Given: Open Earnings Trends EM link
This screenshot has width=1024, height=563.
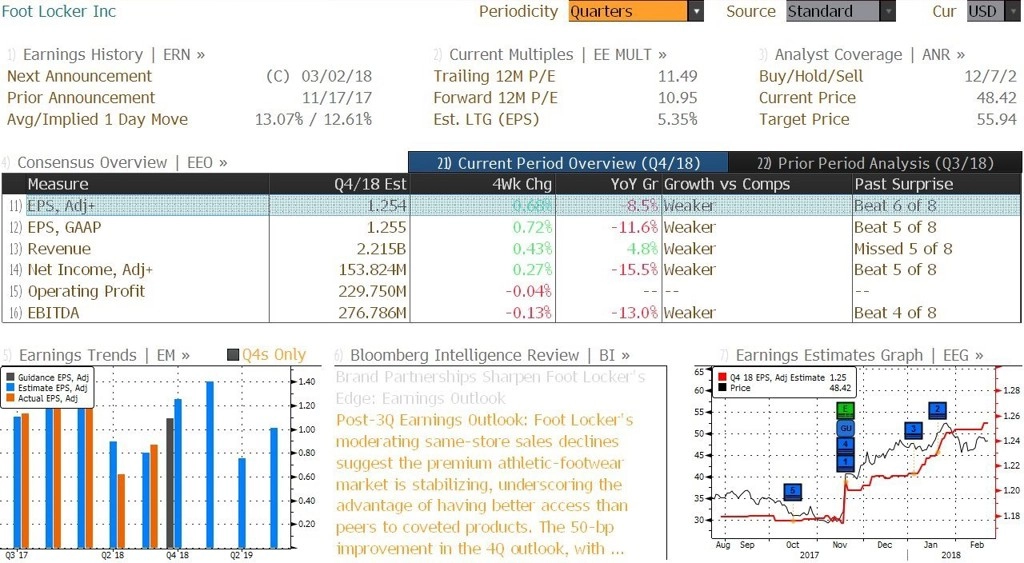Looking at the screenshot, I should [104, 355].
